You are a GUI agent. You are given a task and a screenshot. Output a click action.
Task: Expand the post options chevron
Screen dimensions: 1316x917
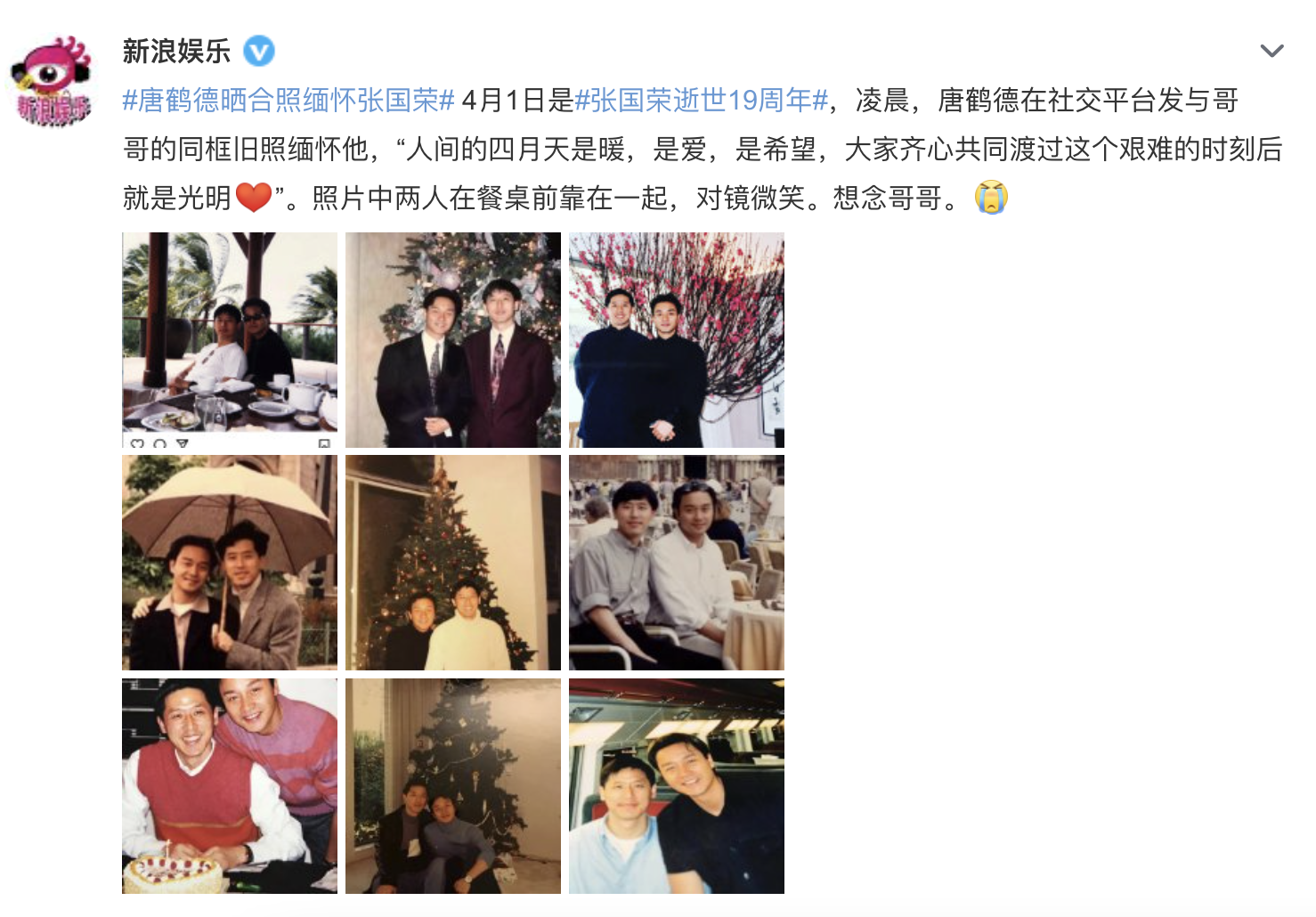tap(1271, 51)
